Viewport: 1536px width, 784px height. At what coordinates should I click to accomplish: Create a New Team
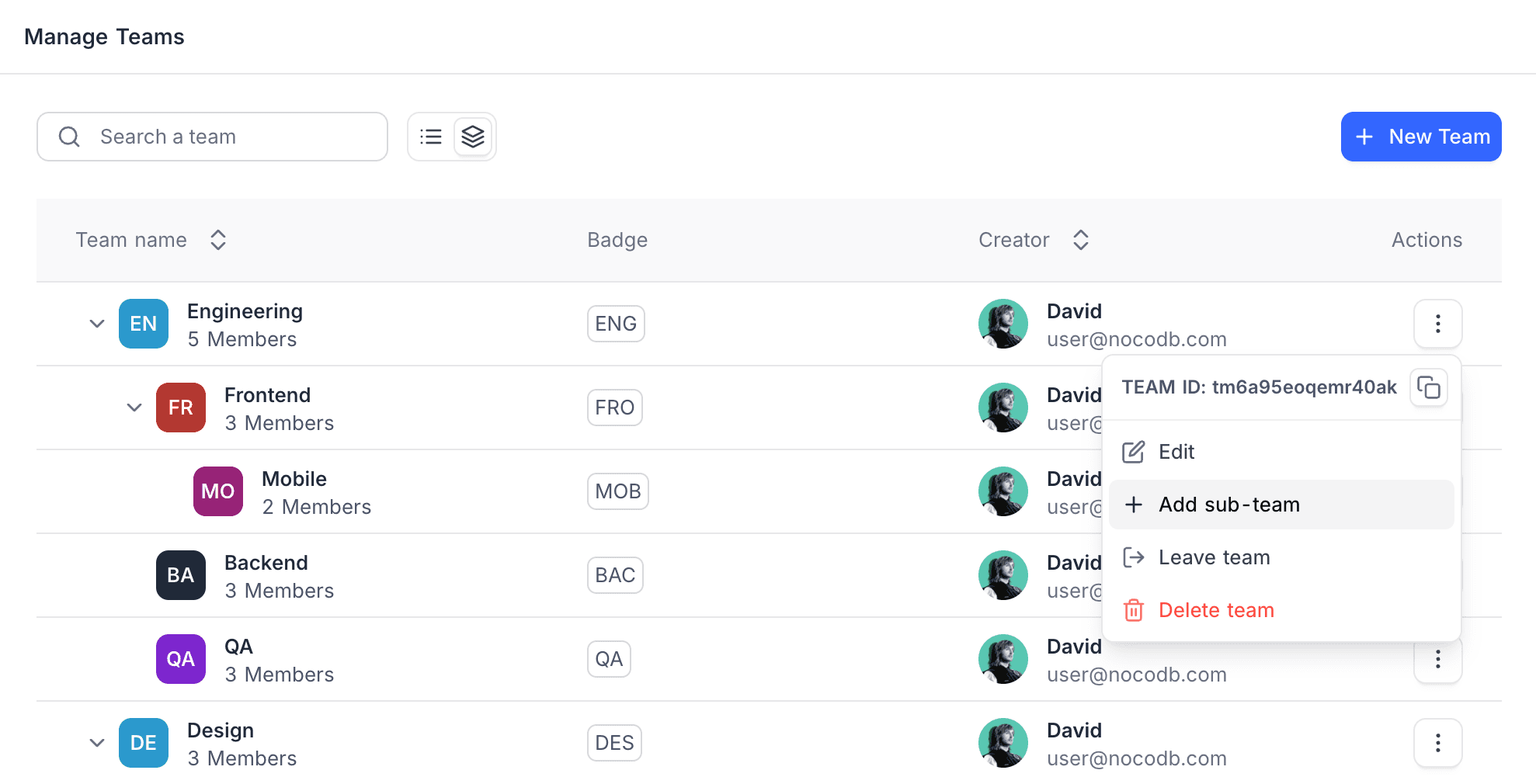(1420, 137)
